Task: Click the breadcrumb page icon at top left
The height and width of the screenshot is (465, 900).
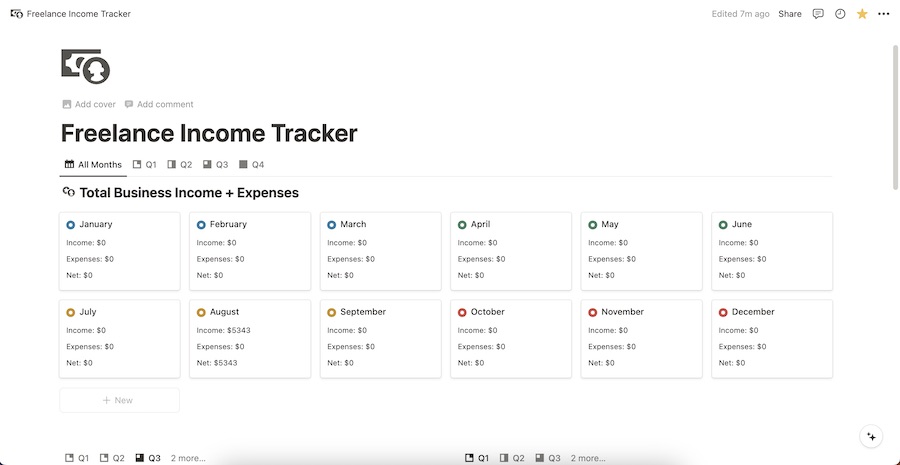Action: (x=17, y=14)
